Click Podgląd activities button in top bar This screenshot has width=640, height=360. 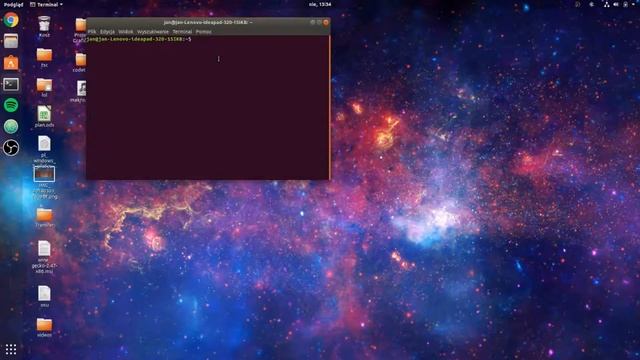[x=13, y=4]
